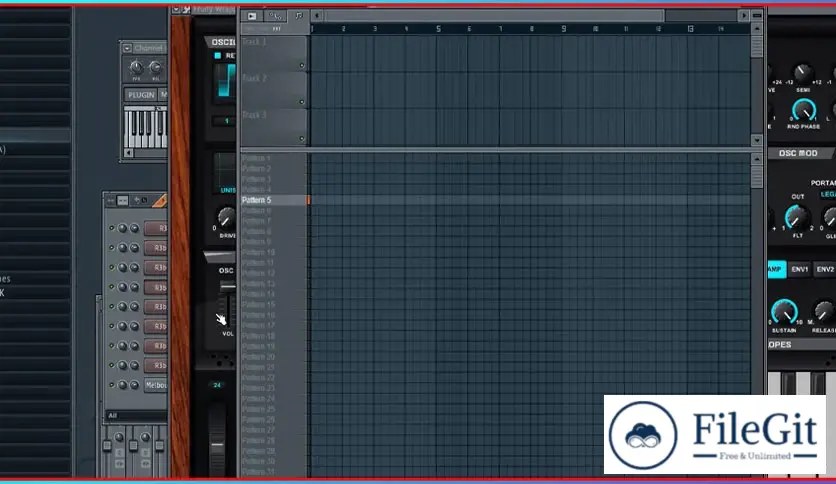Click bar 9 on the playlist timeline
This screenshot has width=836, height=484.
pyautogui.click(x=564, y=29)
